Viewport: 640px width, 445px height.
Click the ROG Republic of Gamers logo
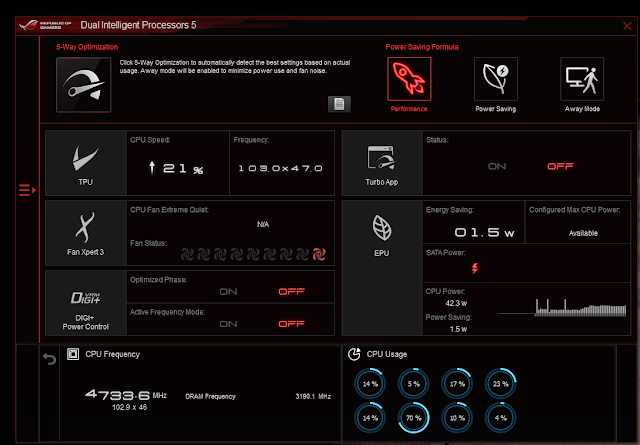click(45, 25)
